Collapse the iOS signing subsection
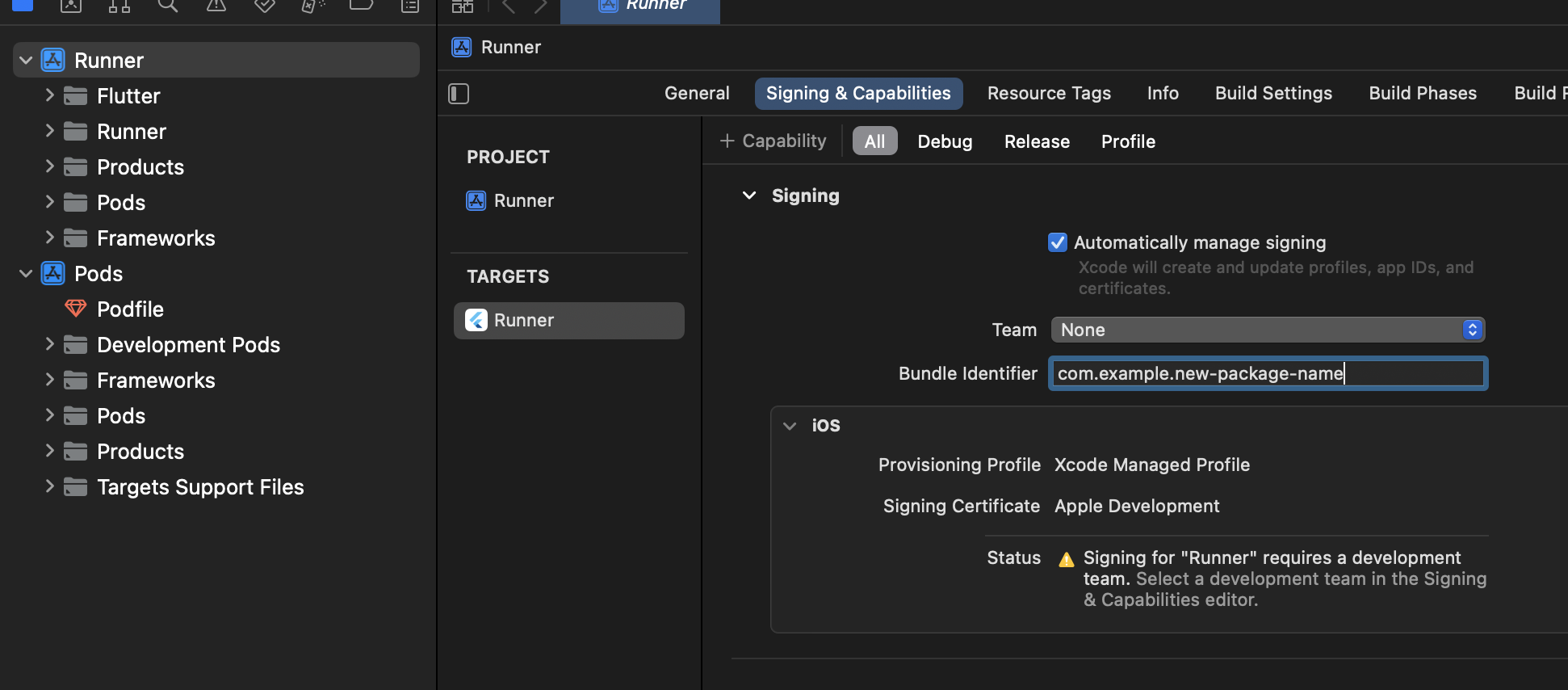The image size is (1568, 690). point(790,426)
